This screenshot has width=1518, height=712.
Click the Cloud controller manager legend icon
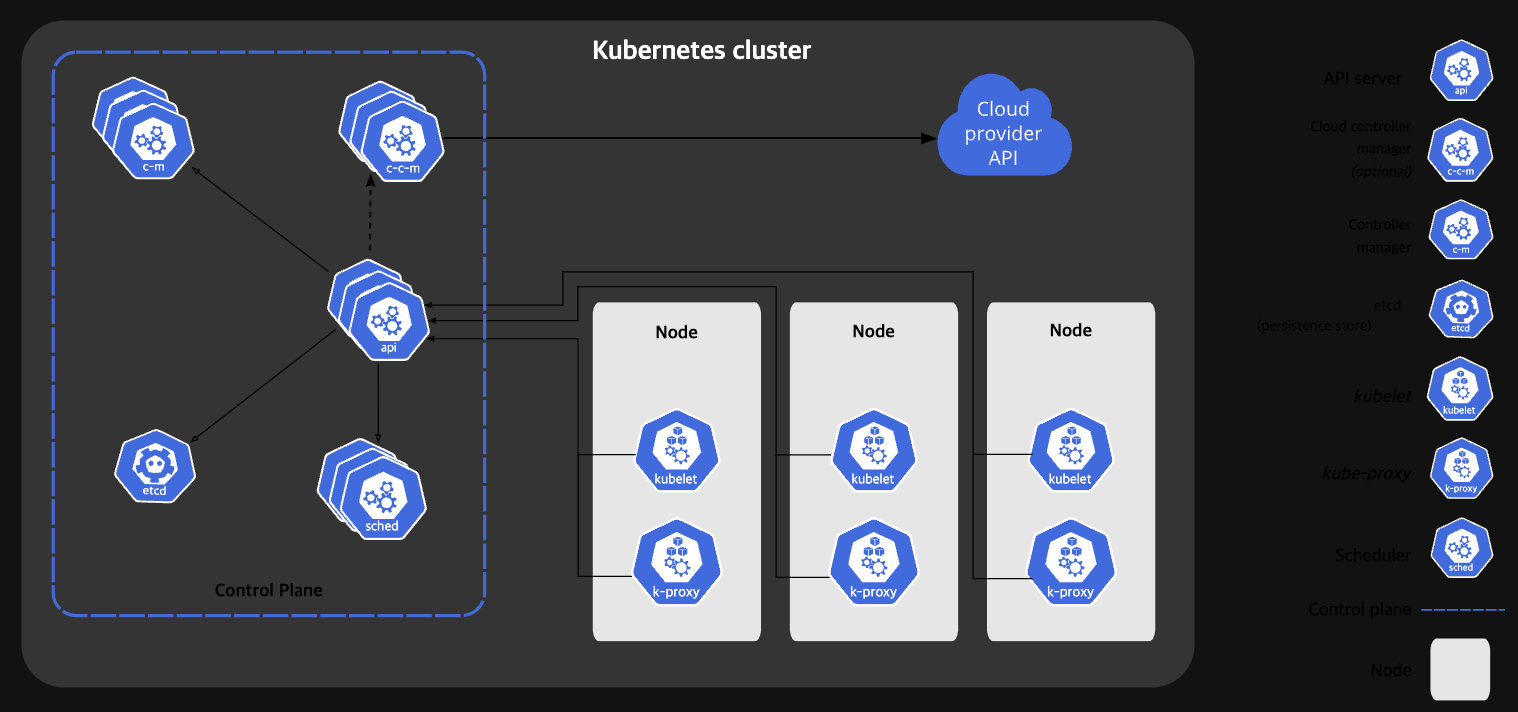[1461, 151]
